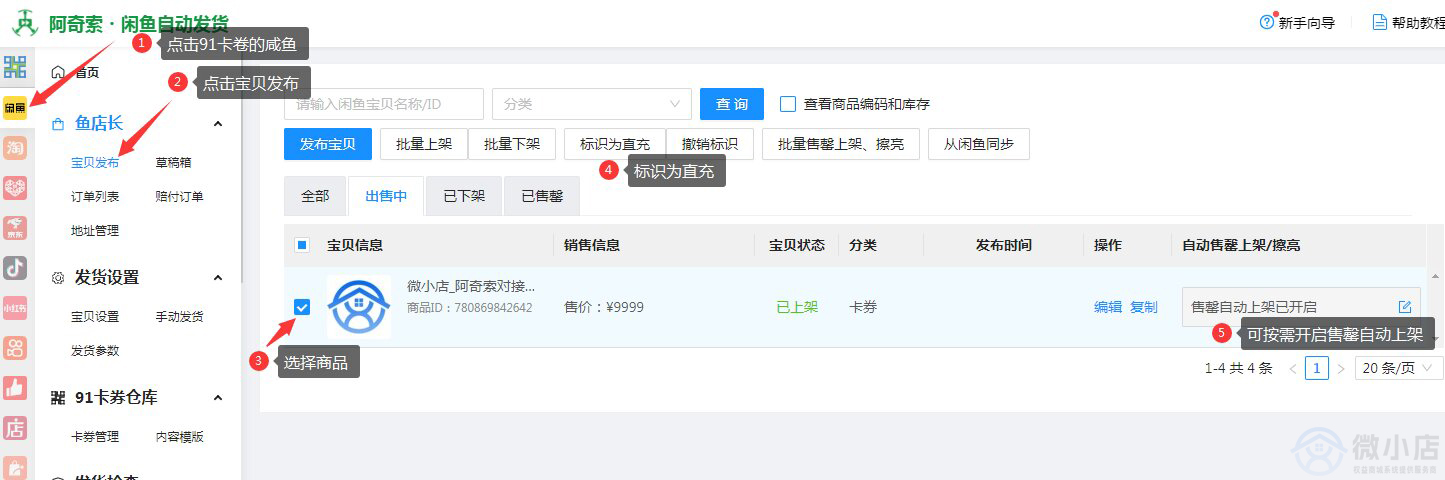
Task: Click the product thumbnail of 微小店 item
Action: click(359, 306)
